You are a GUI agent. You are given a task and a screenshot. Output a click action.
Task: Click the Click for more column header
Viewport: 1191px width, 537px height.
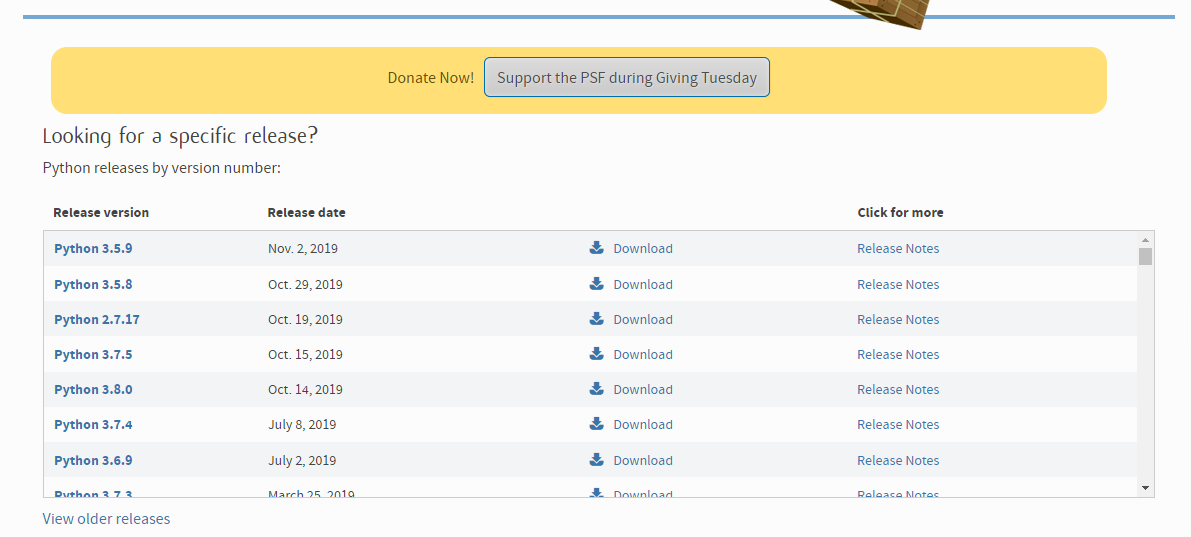(900, 212)
